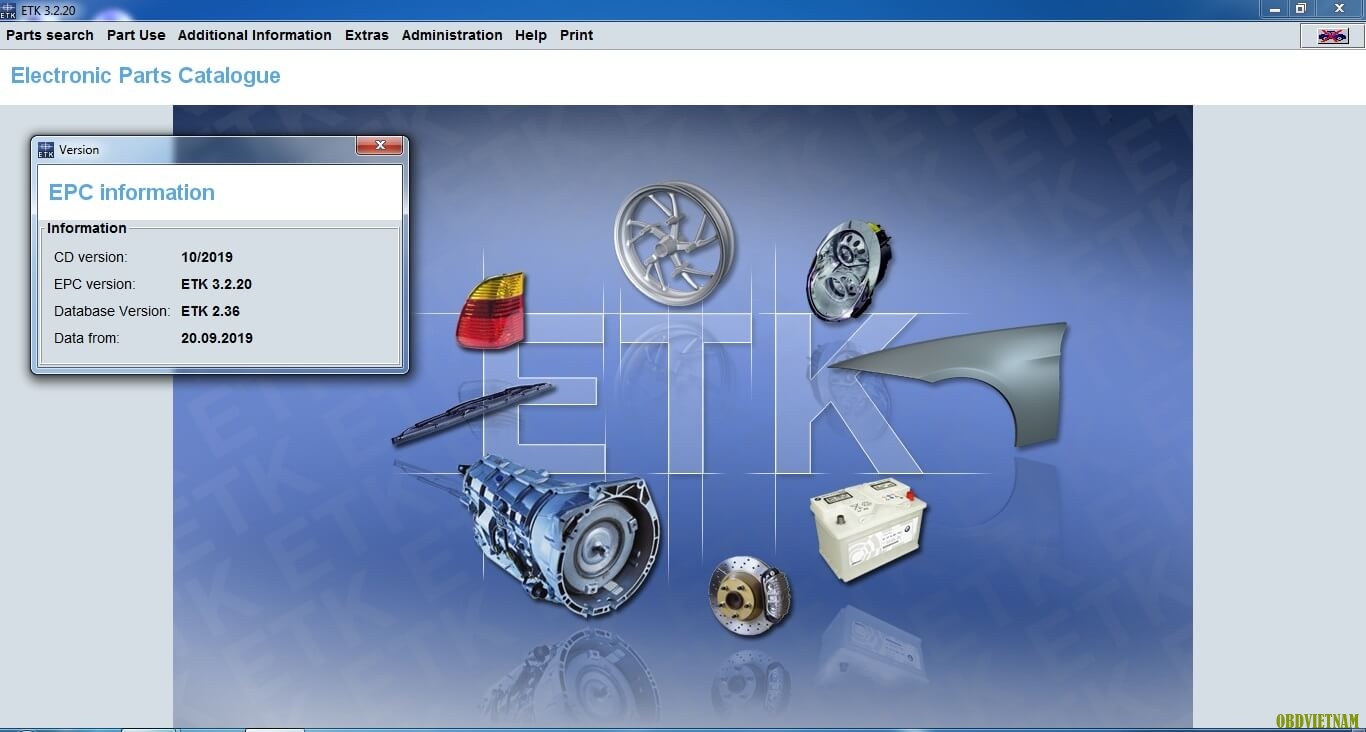1366x732 pixels.
Task: Click the Information group label
Action: click(x=87, y=228)
